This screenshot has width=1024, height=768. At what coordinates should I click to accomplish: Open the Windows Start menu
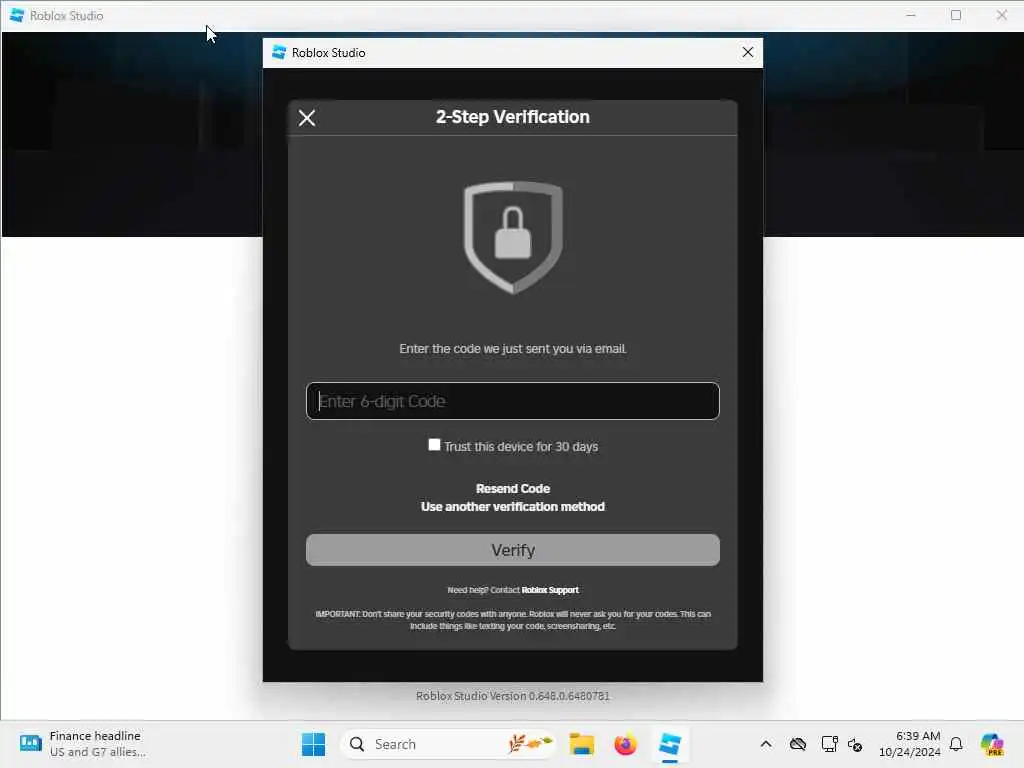click(x=313, y=744)
